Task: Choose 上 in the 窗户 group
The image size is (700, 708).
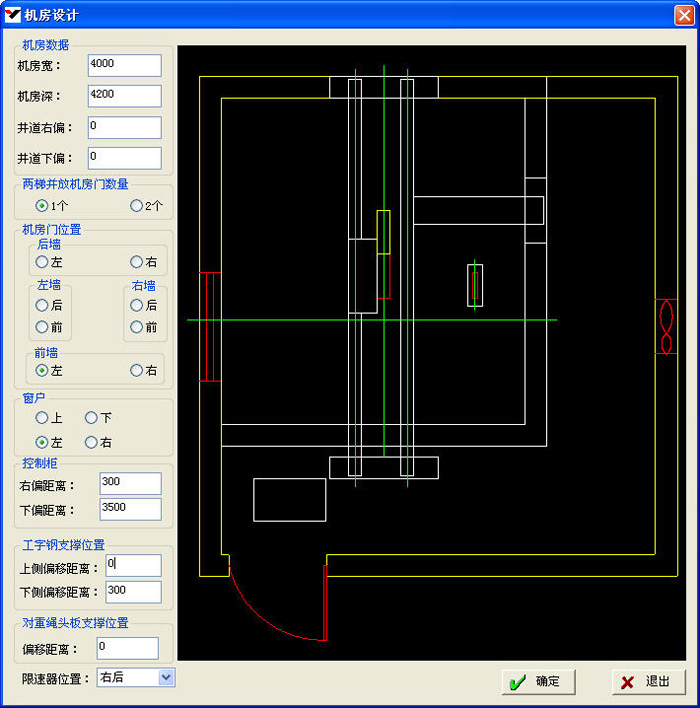Action: [42, 418]
